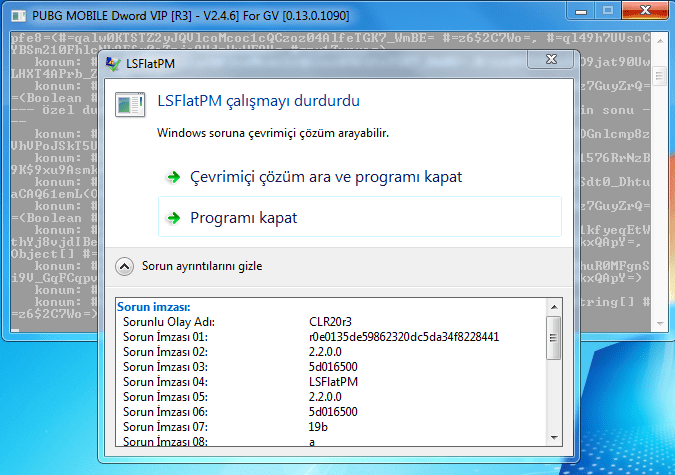Click 'Sorun ayrıntılarını gizle' label

coord(202,266)
